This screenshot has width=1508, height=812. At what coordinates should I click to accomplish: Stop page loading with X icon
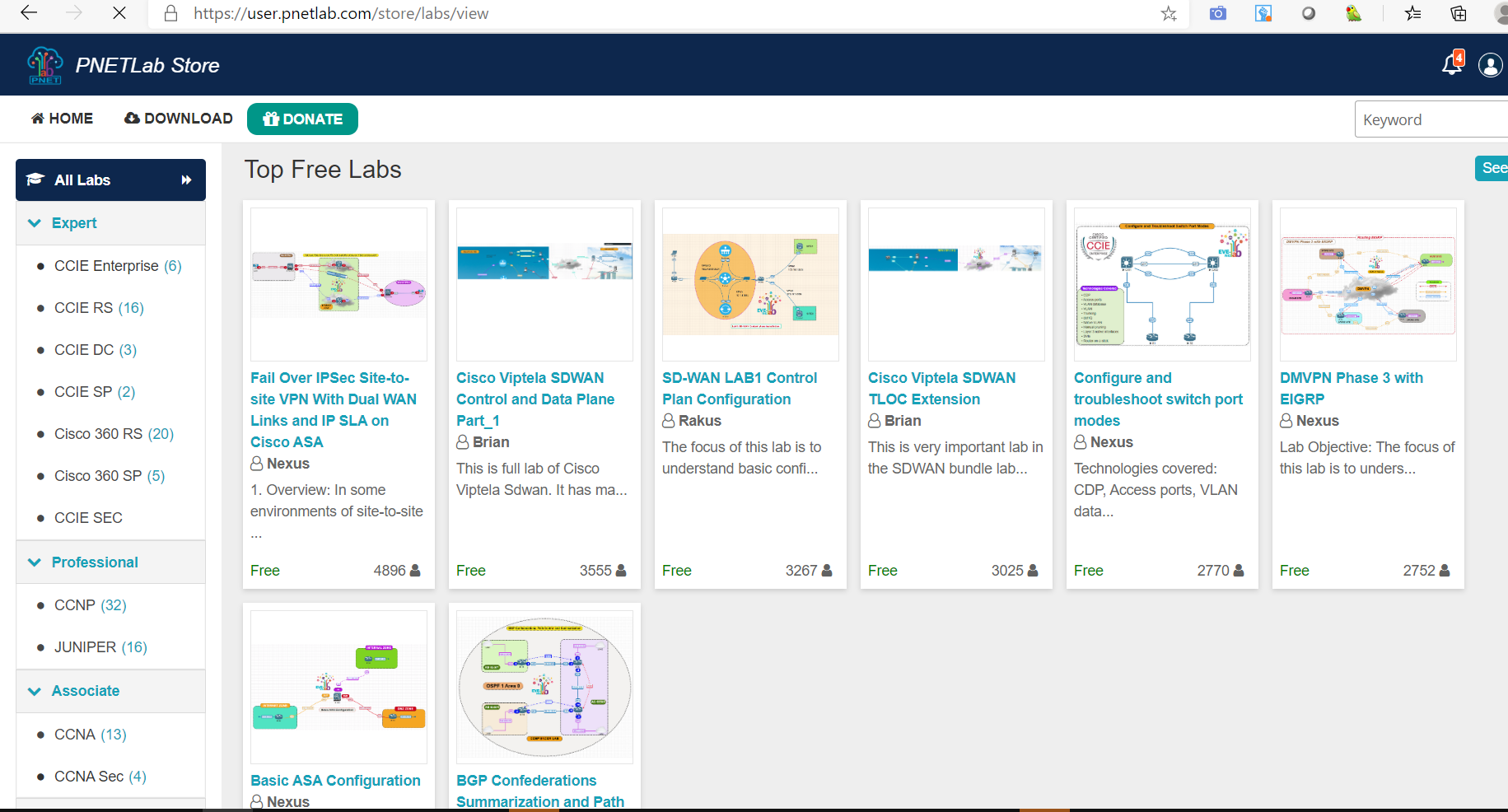[x=119, y=13]
